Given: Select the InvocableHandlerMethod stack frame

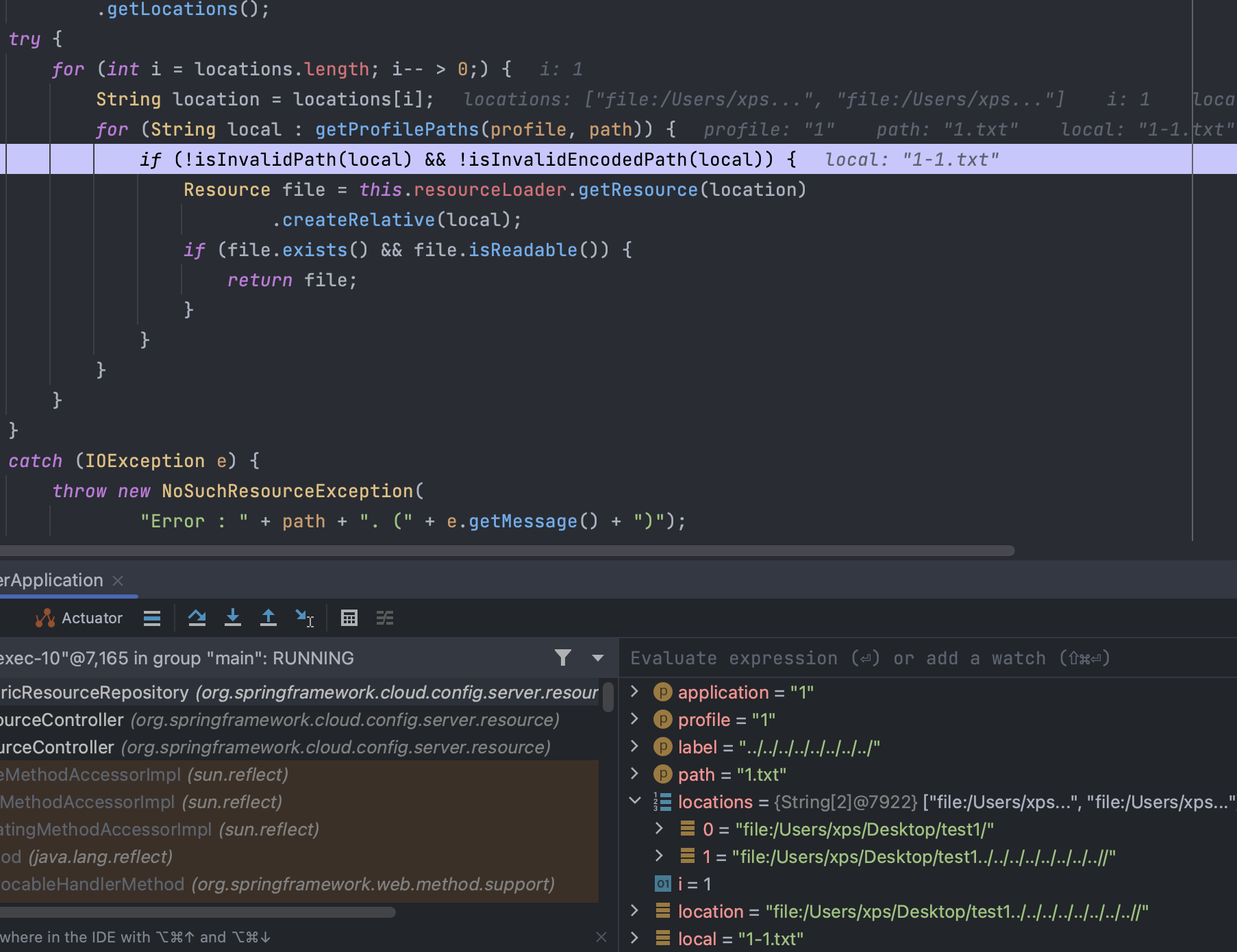Looking at the screenshot, I should (x=274, y=884).
